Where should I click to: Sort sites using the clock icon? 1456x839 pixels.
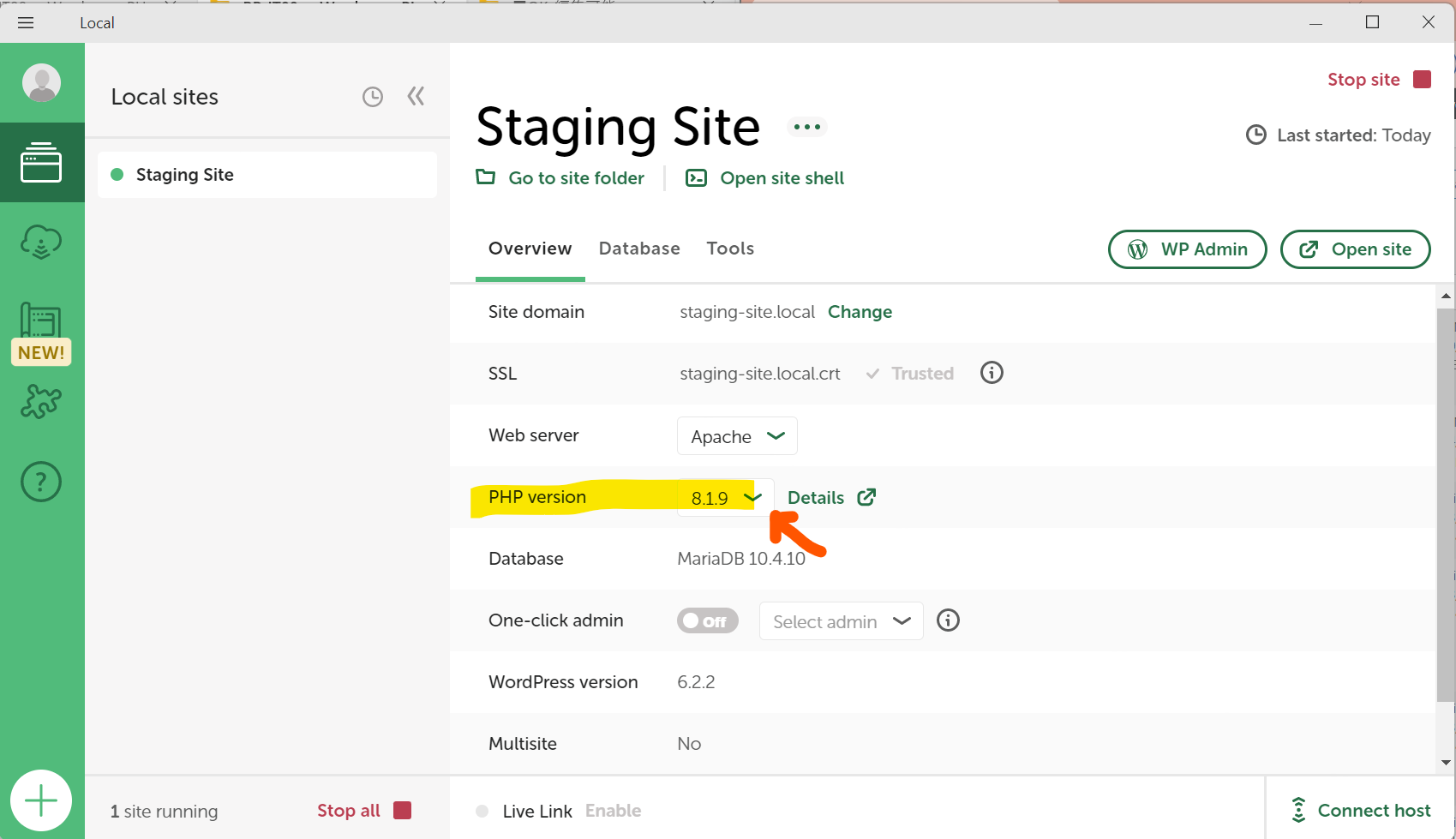pos(373,97)
